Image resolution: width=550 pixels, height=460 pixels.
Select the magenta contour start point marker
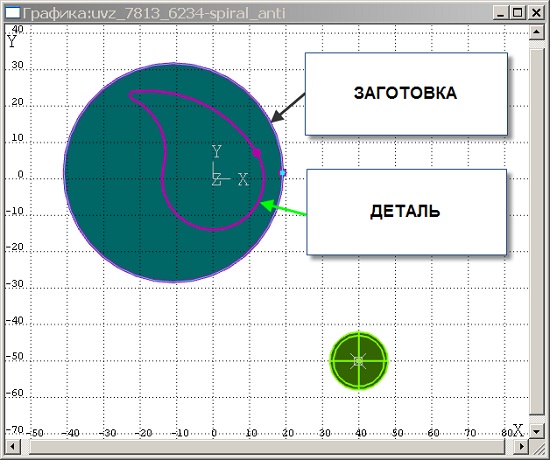pos(257,153)
